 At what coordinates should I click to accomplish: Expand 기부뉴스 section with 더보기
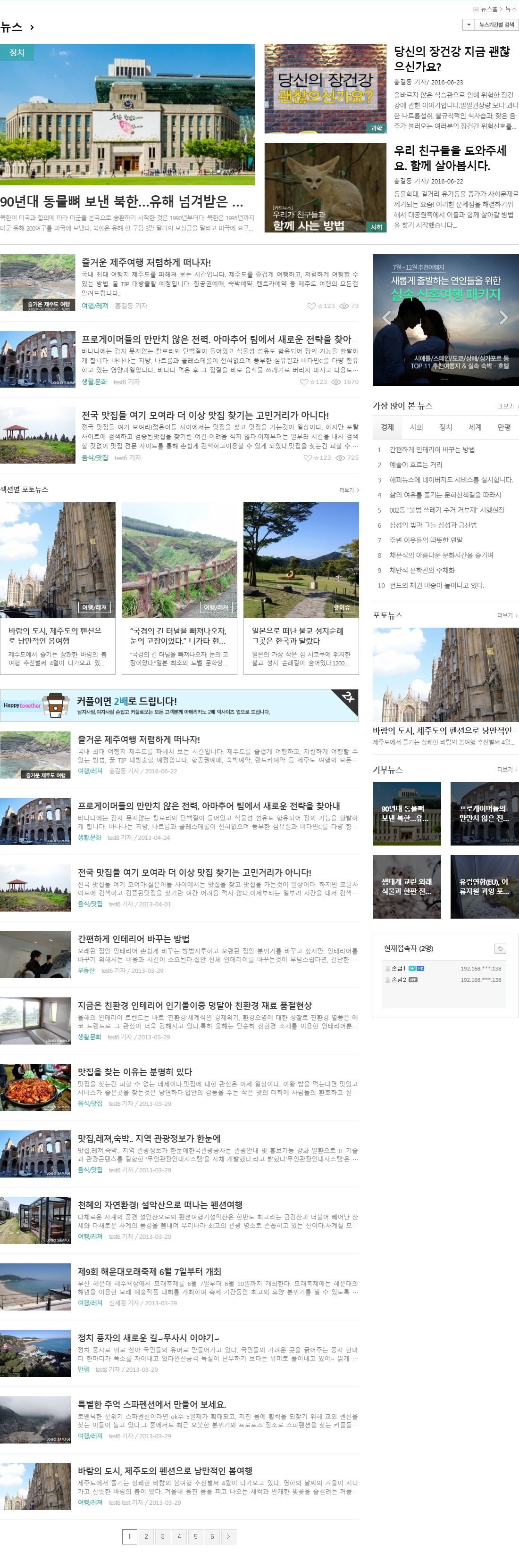(x=507, y=770)
